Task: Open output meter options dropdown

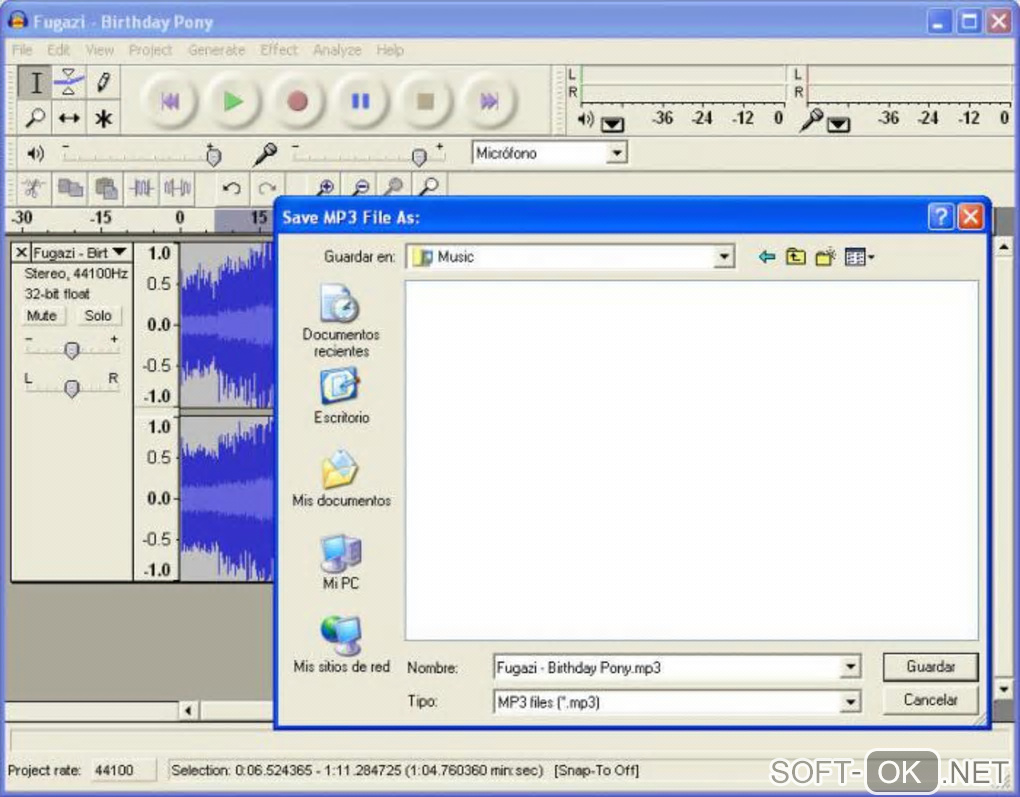Action: (612, 124)
